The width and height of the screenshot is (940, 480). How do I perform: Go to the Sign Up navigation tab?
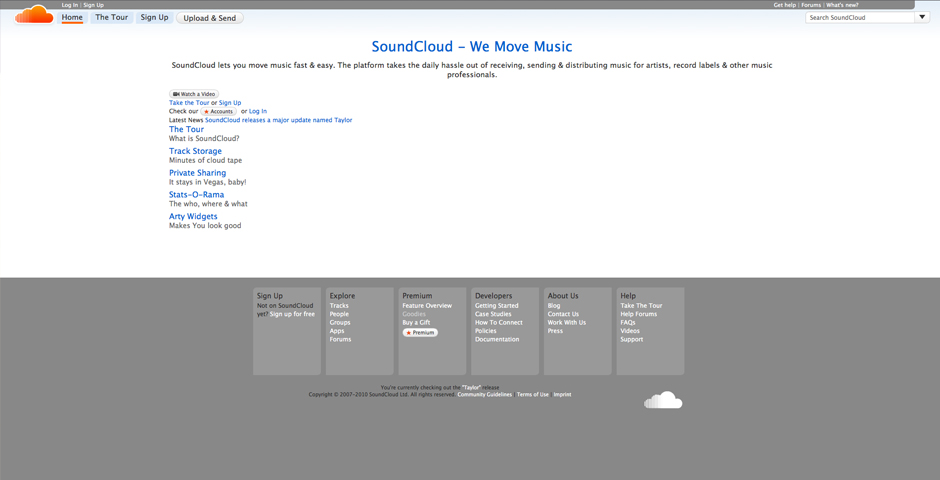pyautogui.click(x=155, y=17)
